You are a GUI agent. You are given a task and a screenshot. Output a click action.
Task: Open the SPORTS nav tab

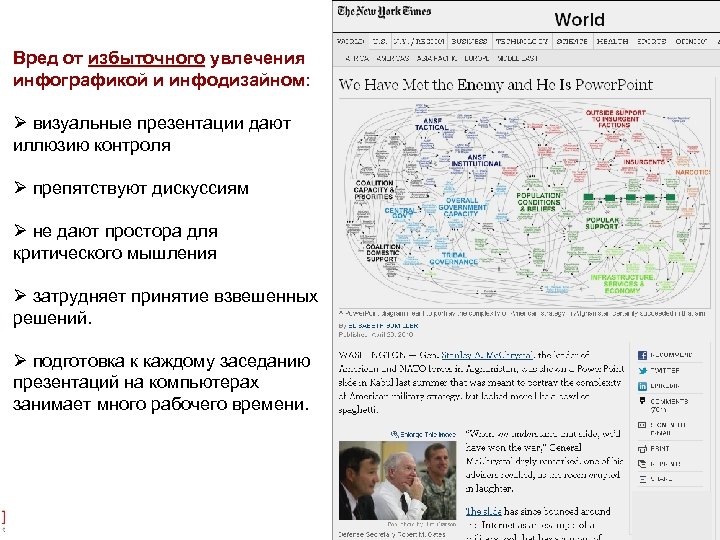tap(651, 41)
